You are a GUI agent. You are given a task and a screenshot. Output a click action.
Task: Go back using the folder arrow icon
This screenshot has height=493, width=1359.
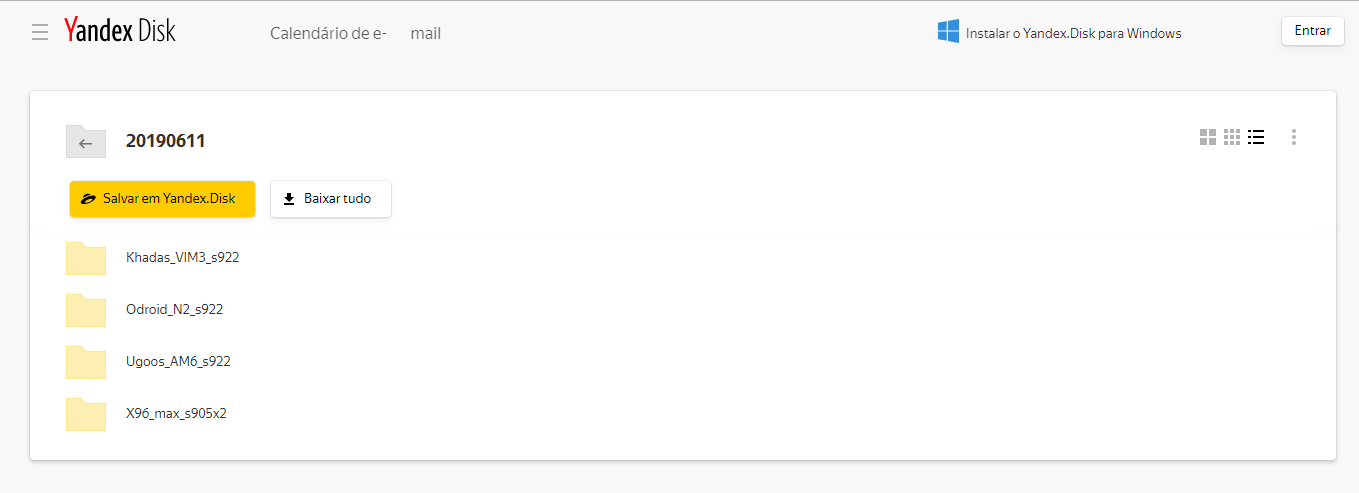pyautogui.click(x=86, y=142)
